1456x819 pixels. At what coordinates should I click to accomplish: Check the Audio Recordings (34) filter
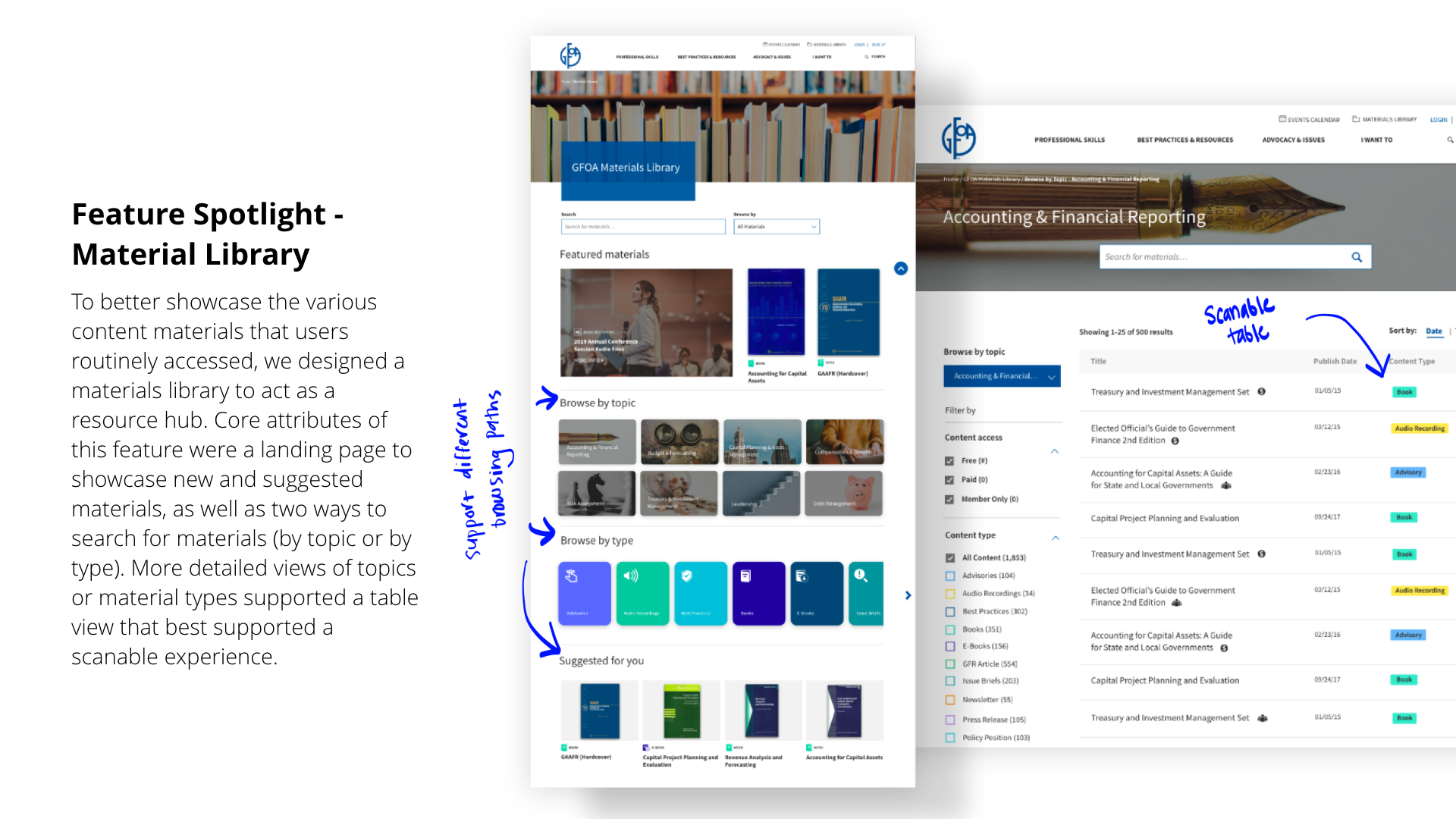[x=950, y=594]
